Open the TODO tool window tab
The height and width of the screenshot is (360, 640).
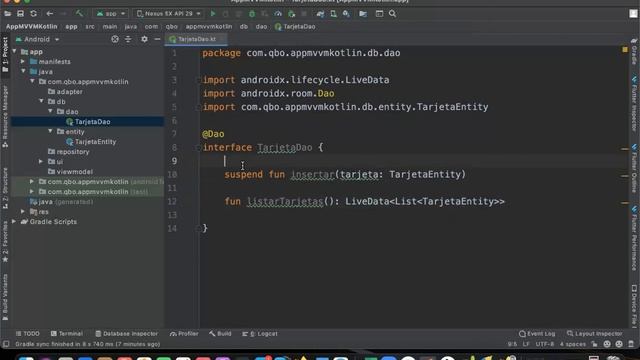click(27, 333)
